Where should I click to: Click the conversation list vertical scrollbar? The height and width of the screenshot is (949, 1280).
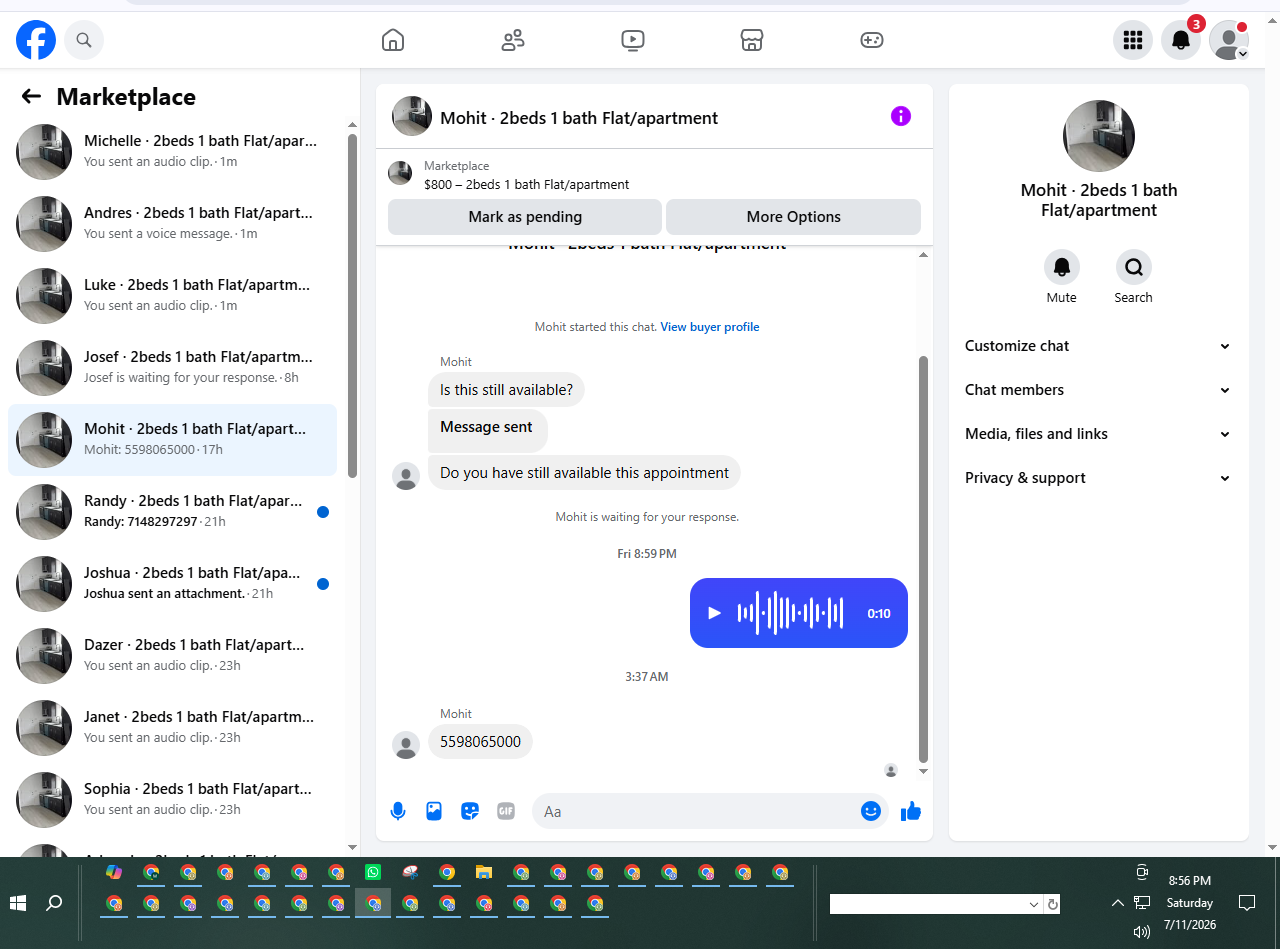[x=352, y=305]
